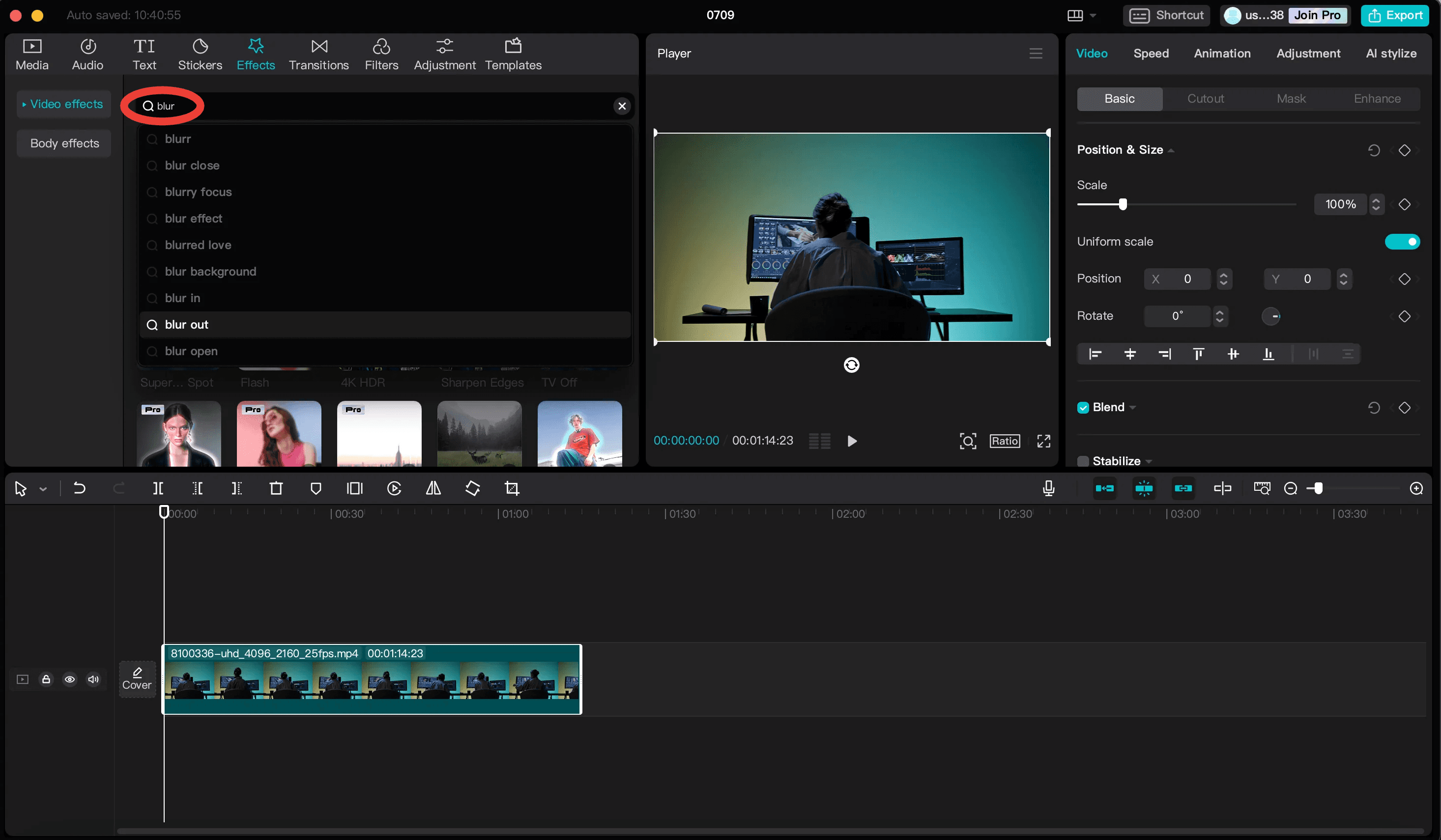Image resolution: width=1441 pixels, height=840 pixels.
Task: Toggle linkage in timeline toolbar
Action: coord(1183,488)
